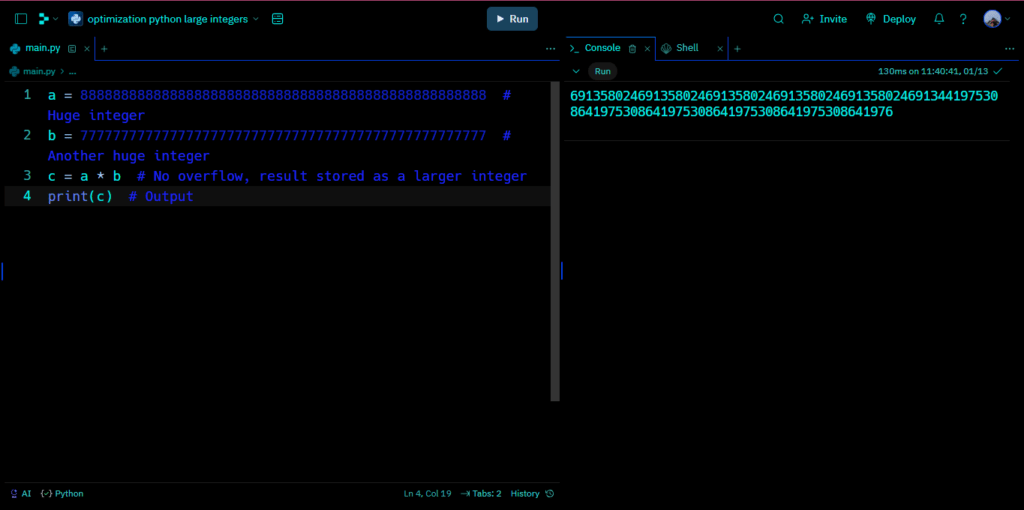Add a new tab beside main.py
1024x510 pixels.
click(104, 48)
